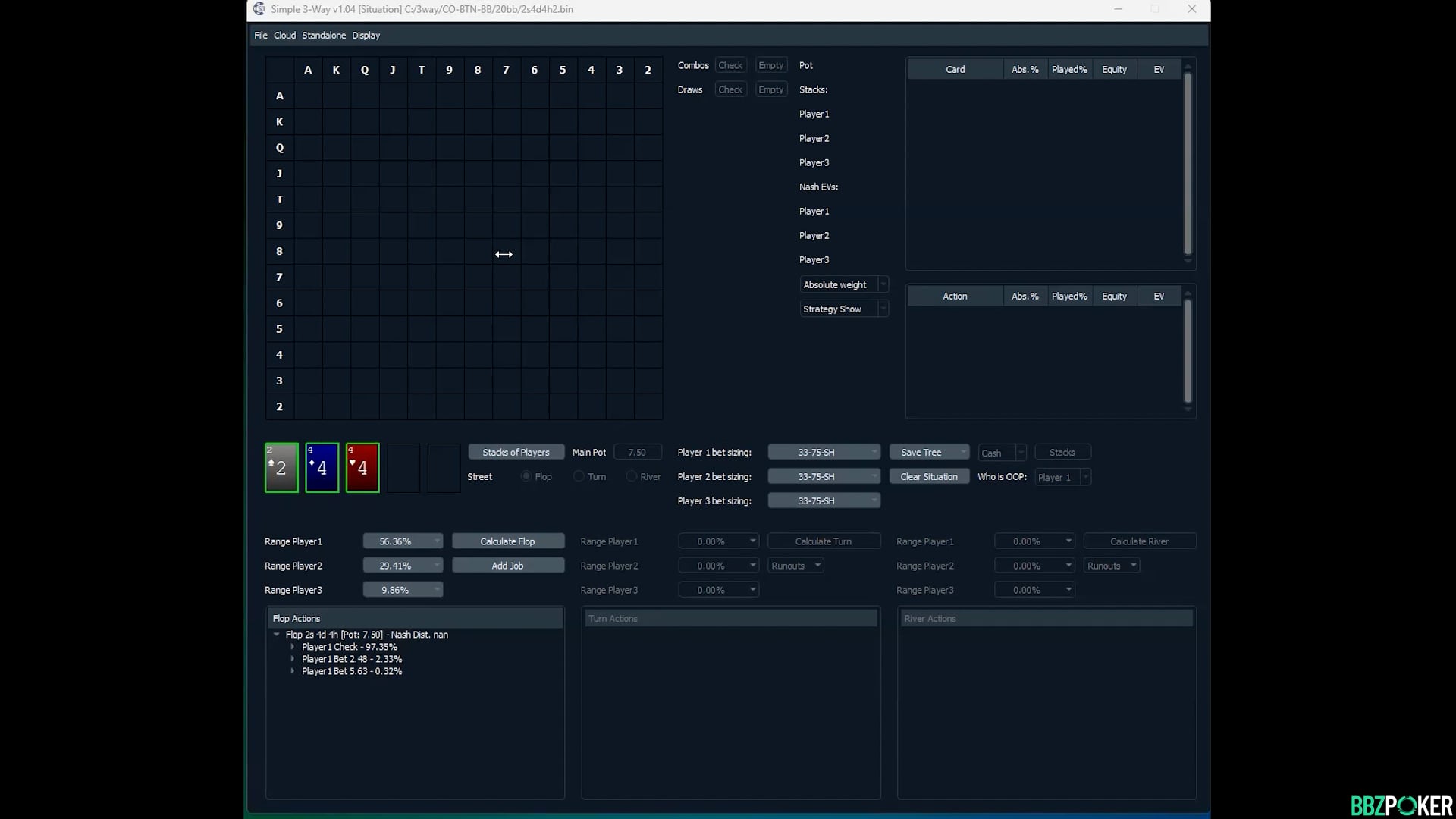The image size is (1456, 819).
Task: Click the Clear Situation button
Action: [929, 477]
